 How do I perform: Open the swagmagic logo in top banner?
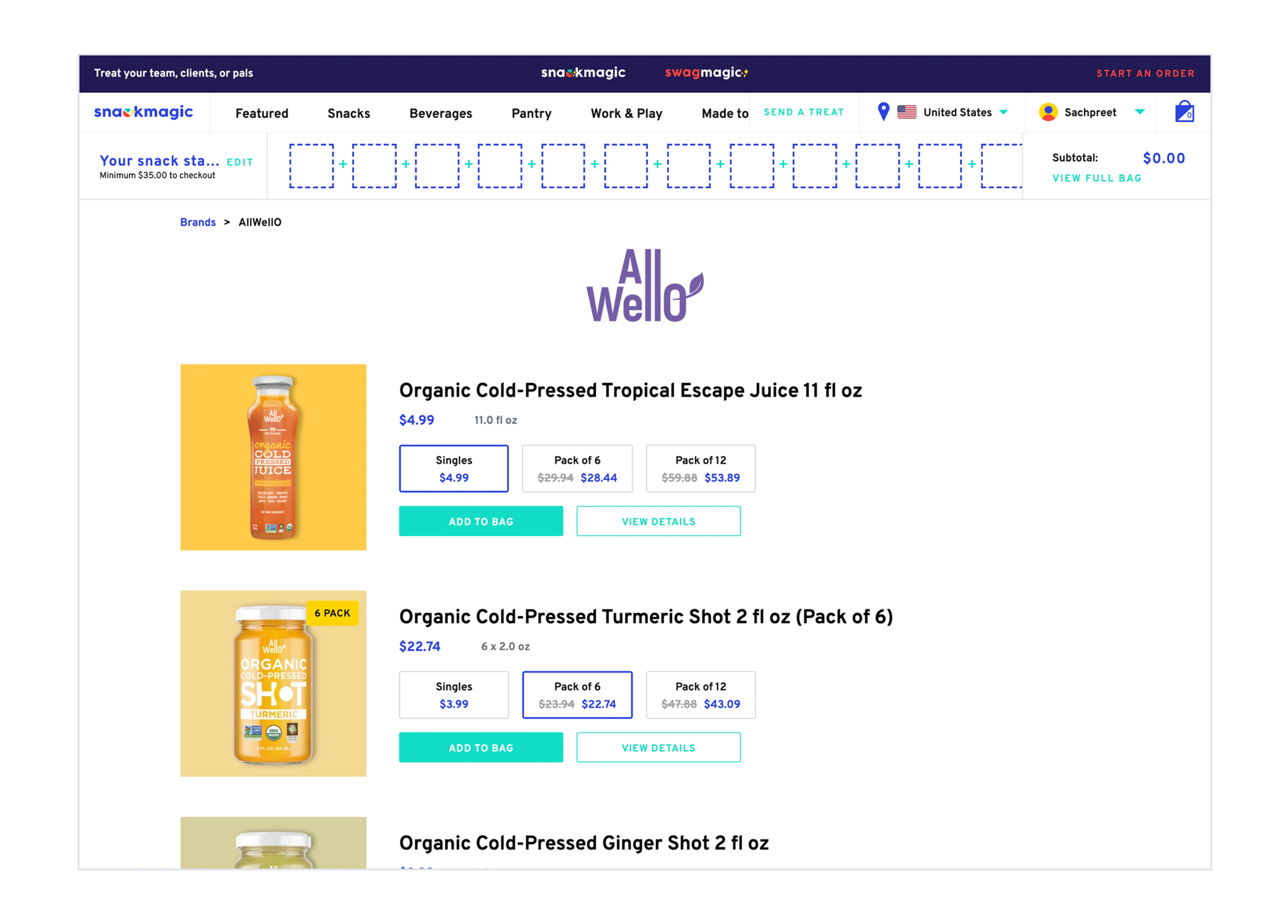[706, 72]
